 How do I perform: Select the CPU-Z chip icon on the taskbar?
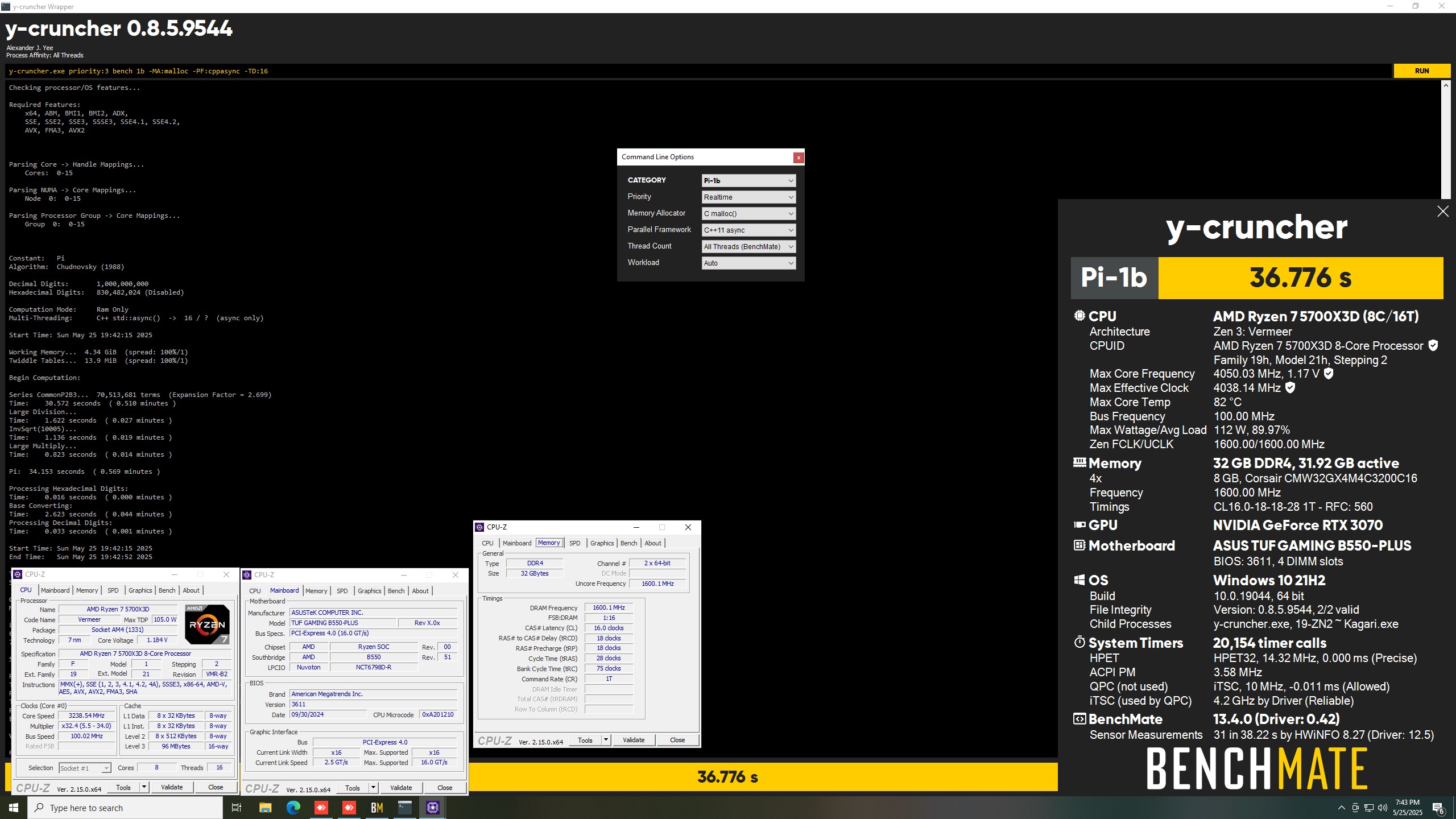coord(432,808)
